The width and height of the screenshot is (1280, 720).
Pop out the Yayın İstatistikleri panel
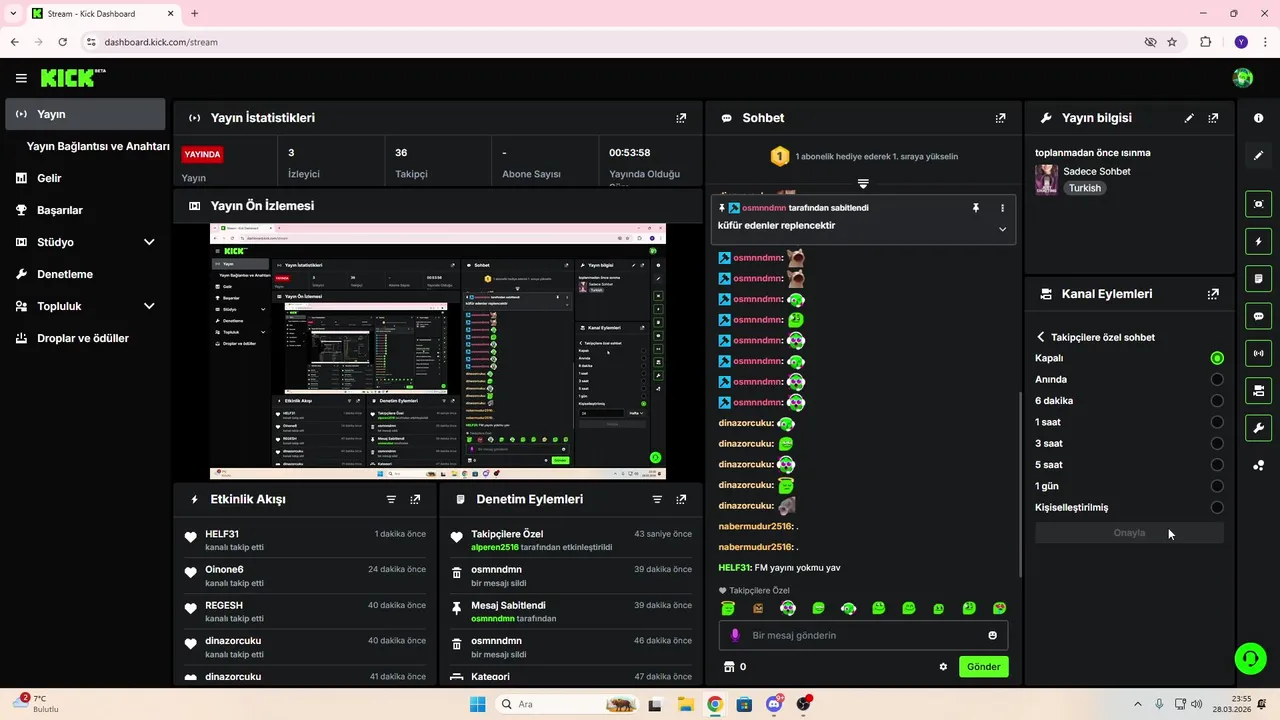[x=681, y=118]
